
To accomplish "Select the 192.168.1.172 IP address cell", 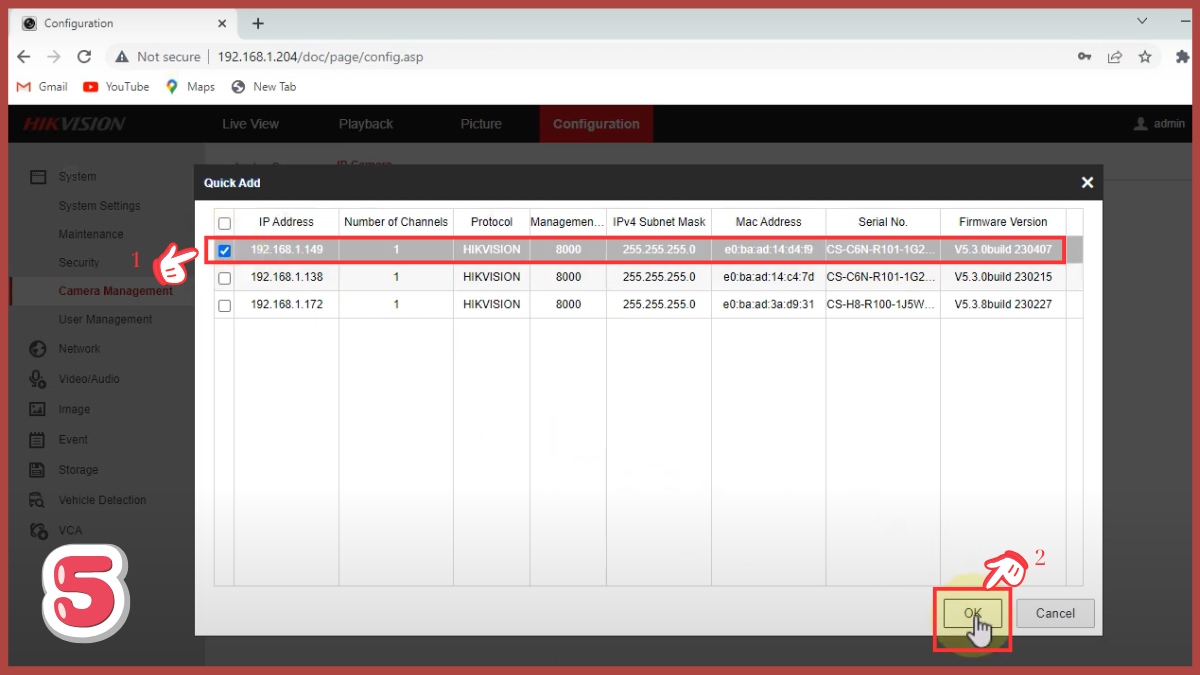I will click(x=286, y=304).
